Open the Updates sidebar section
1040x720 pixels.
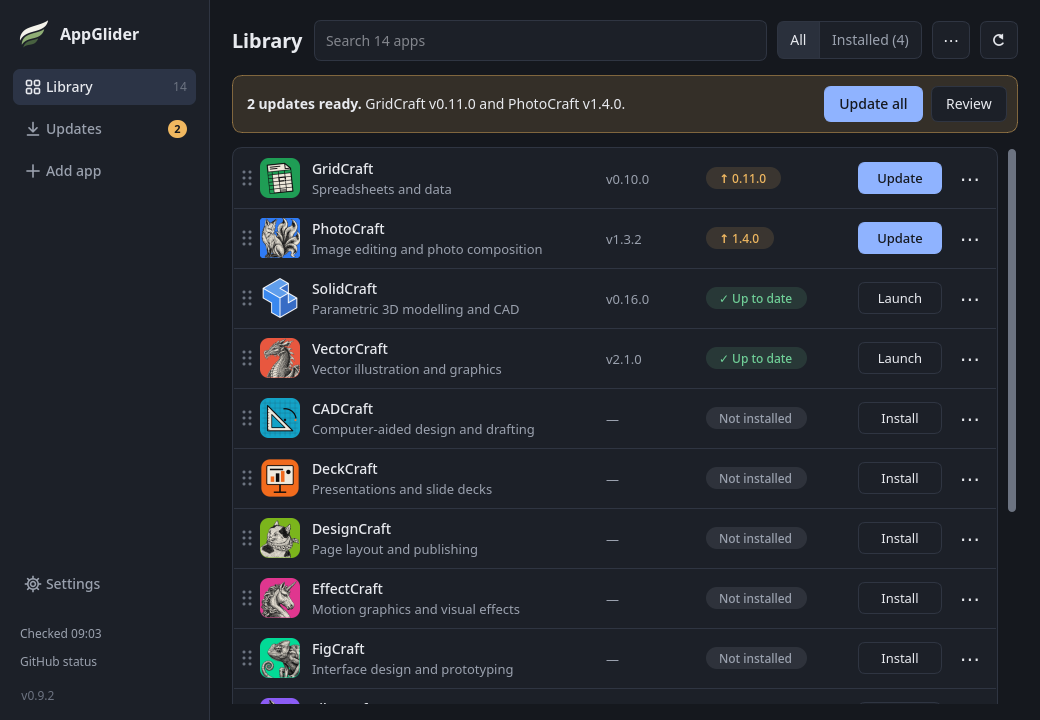104,129
